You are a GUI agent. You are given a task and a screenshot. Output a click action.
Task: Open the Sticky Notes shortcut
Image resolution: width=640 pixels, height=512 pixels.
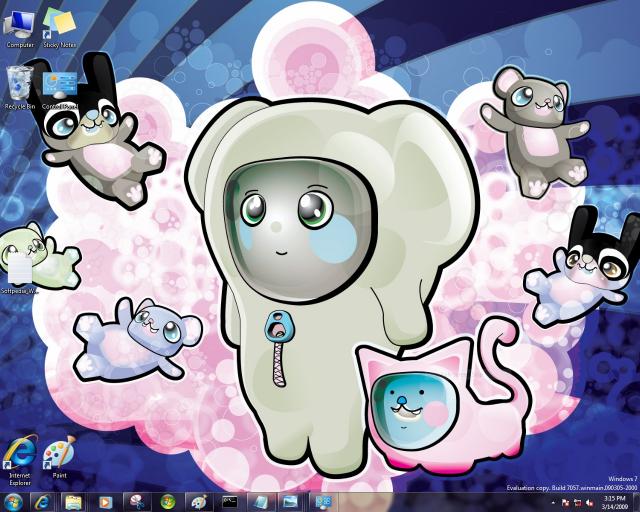point(59,24)
